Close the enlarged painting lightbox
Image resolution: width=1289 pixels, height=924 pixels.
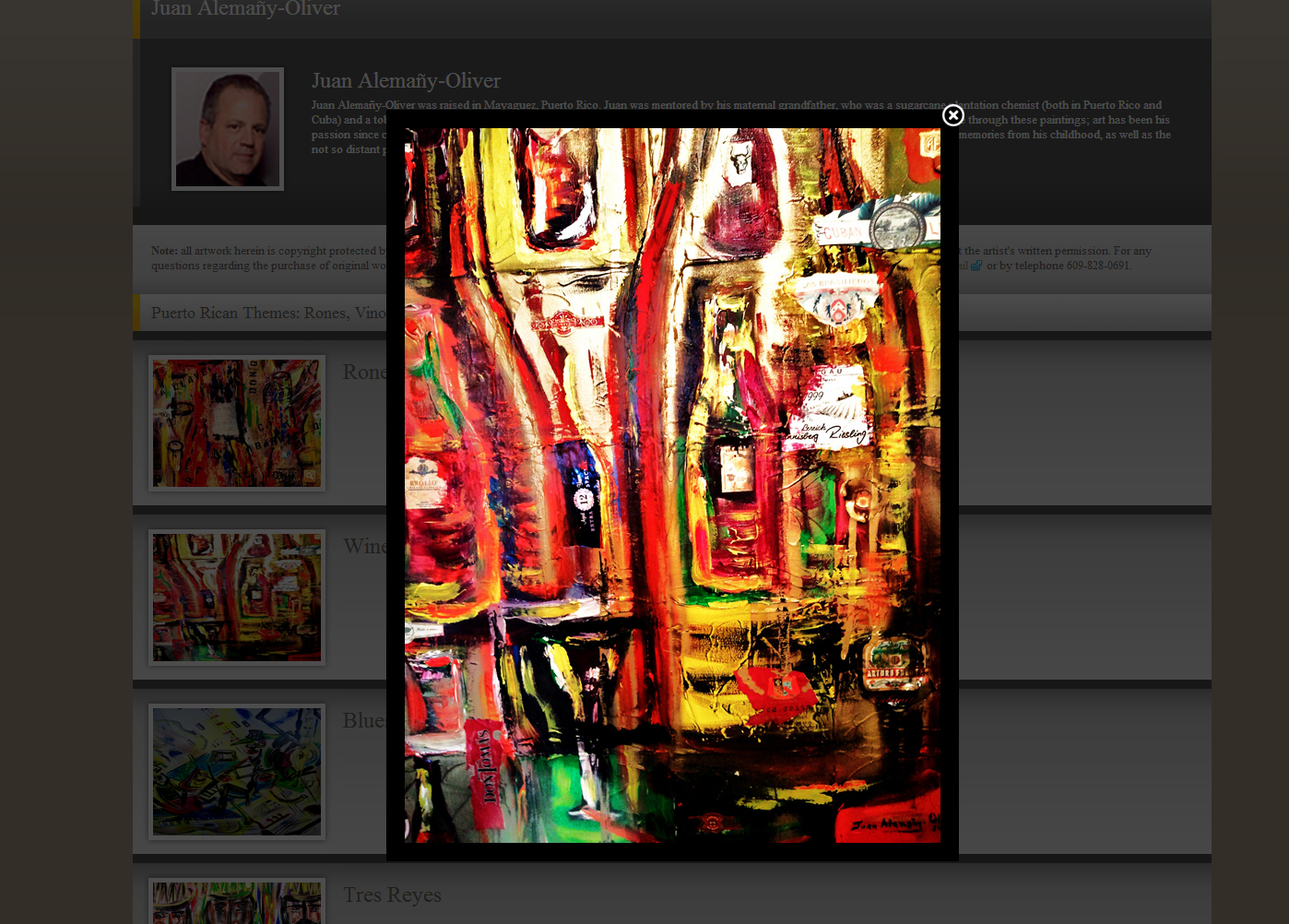pos(953,115)
